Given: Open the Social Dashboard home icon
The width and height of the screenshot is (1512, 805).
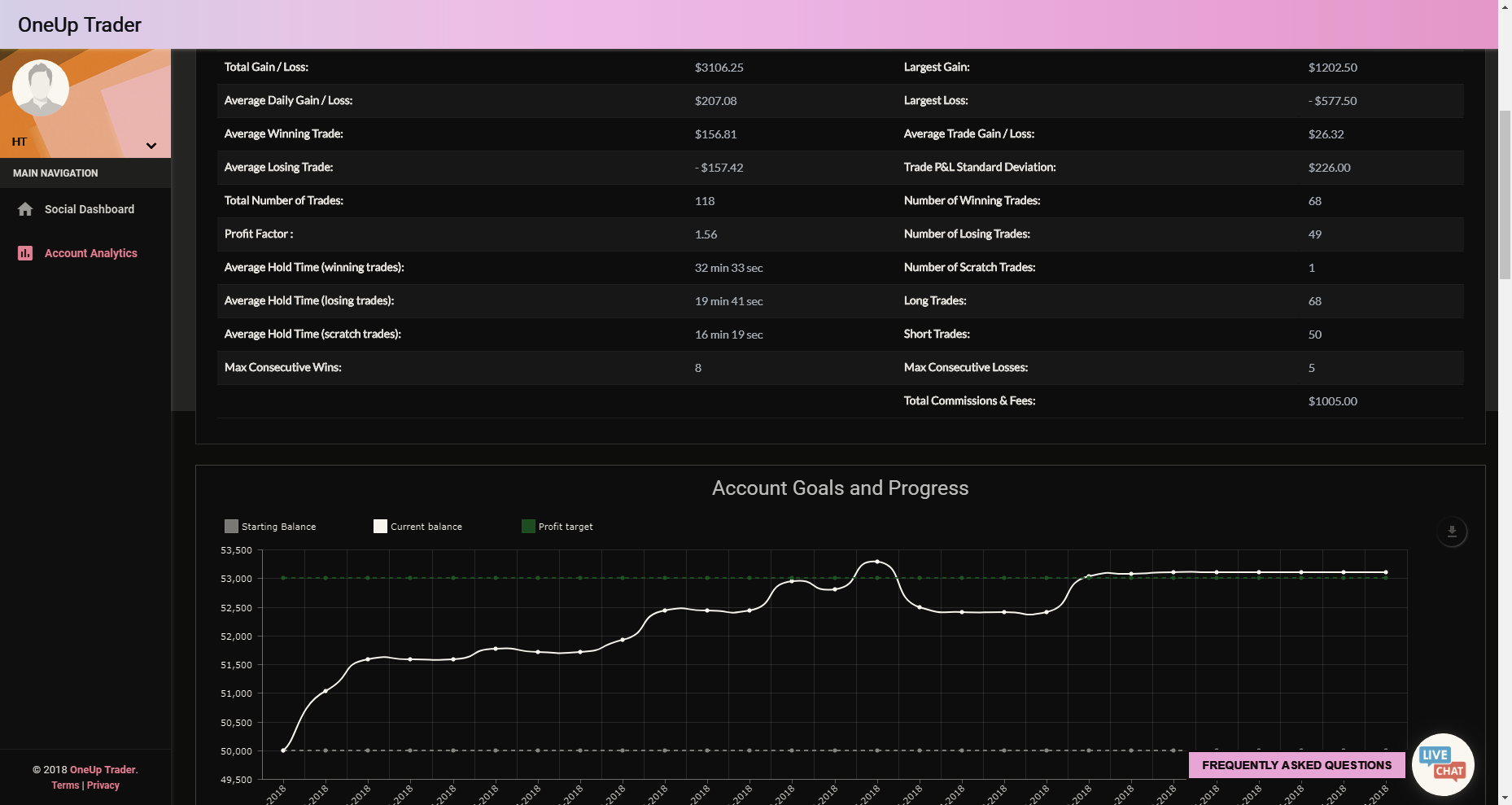Looking at the screenshot, I should coord(25,209).
